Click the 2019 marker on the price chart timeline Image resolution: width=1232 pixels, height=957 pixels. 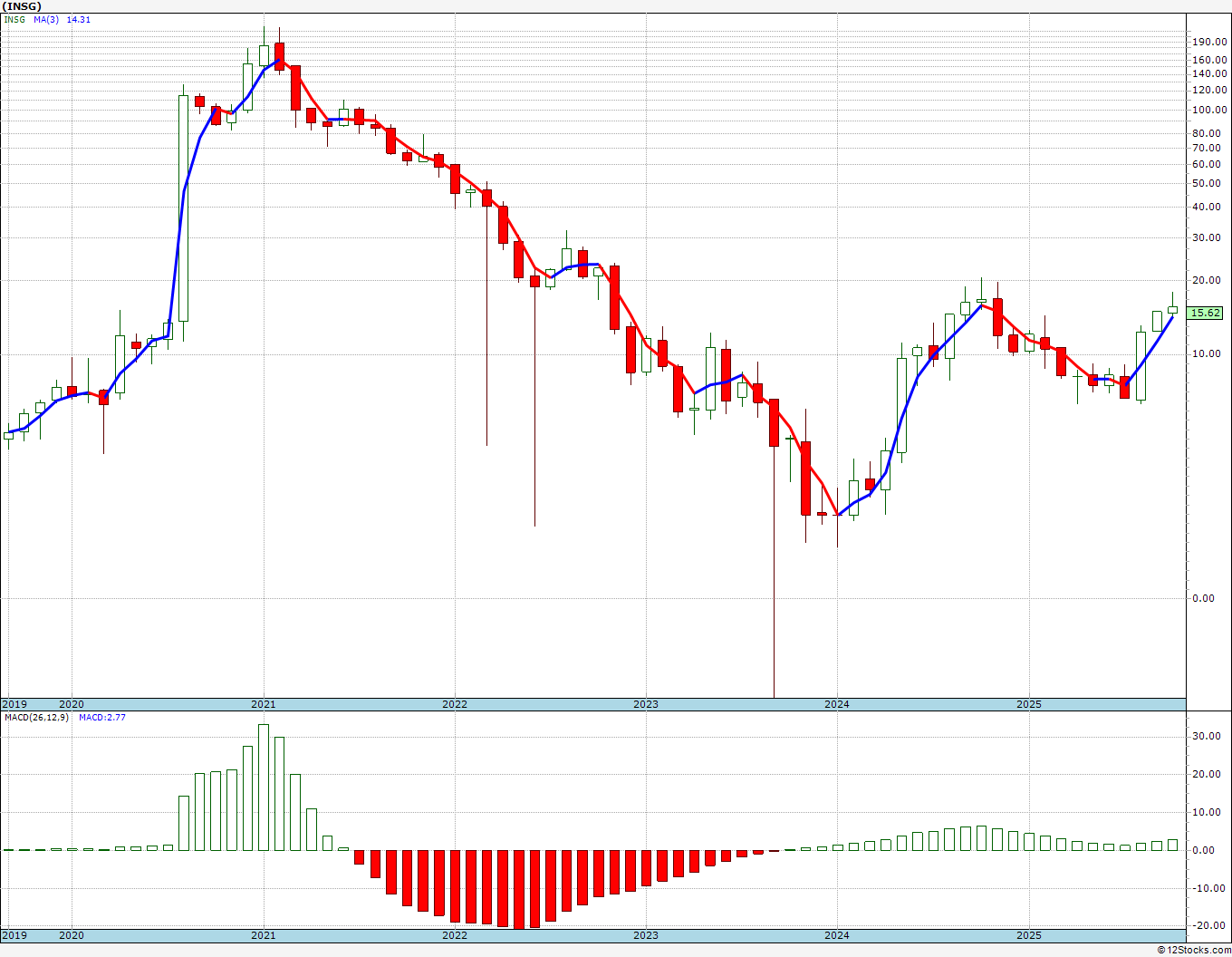(x=14, y=704)
